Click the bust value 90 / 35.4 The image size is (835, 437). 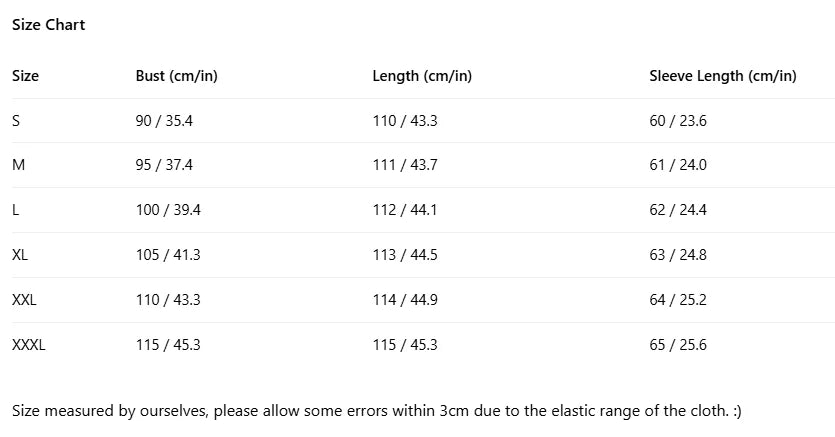[164, 121]
